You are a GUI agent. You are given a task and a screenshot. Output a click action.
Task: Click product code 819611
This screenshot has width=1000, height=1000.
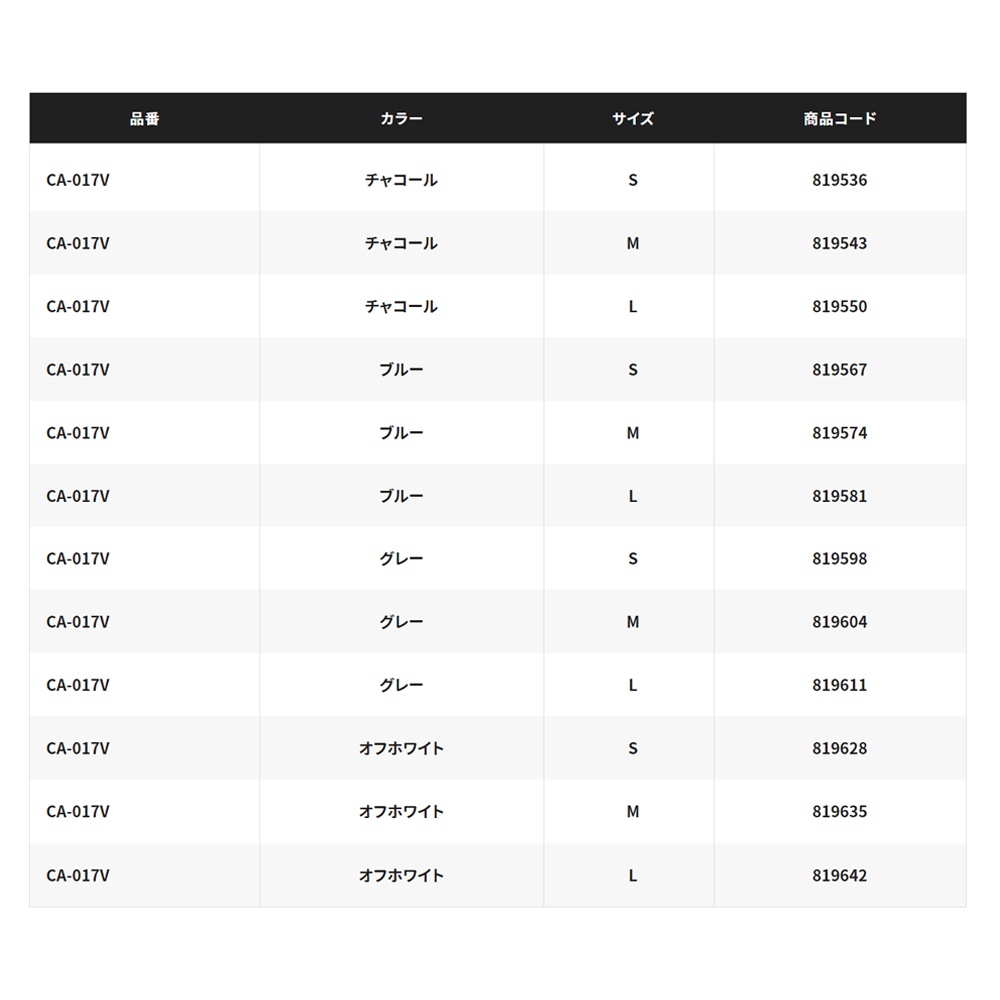coord(839,685)
